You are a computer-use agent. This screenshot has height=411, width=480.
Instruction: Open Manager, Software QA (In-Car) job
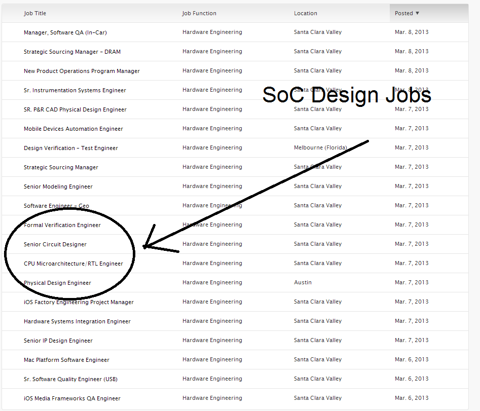tap(65, 32)
